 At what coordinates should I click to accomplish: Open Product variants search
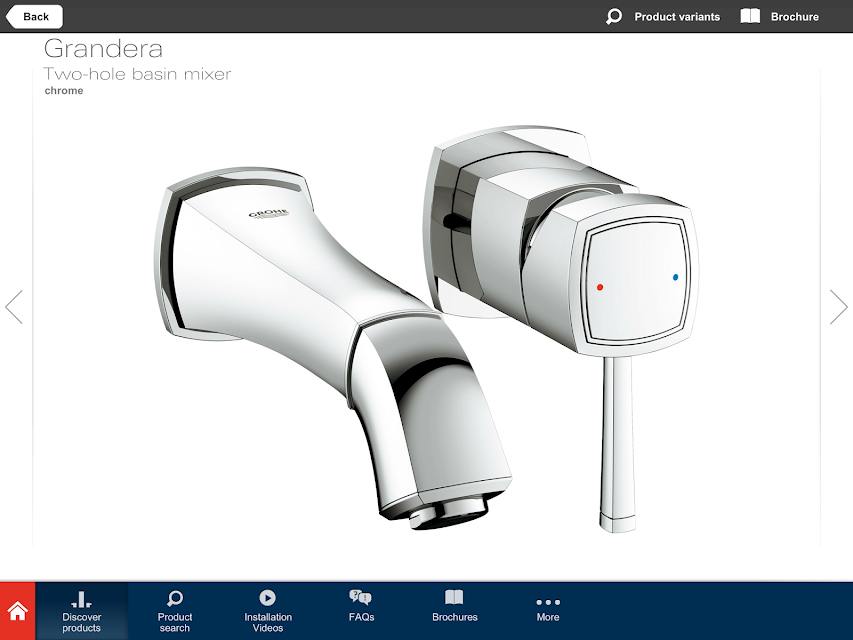click(663, 16)
